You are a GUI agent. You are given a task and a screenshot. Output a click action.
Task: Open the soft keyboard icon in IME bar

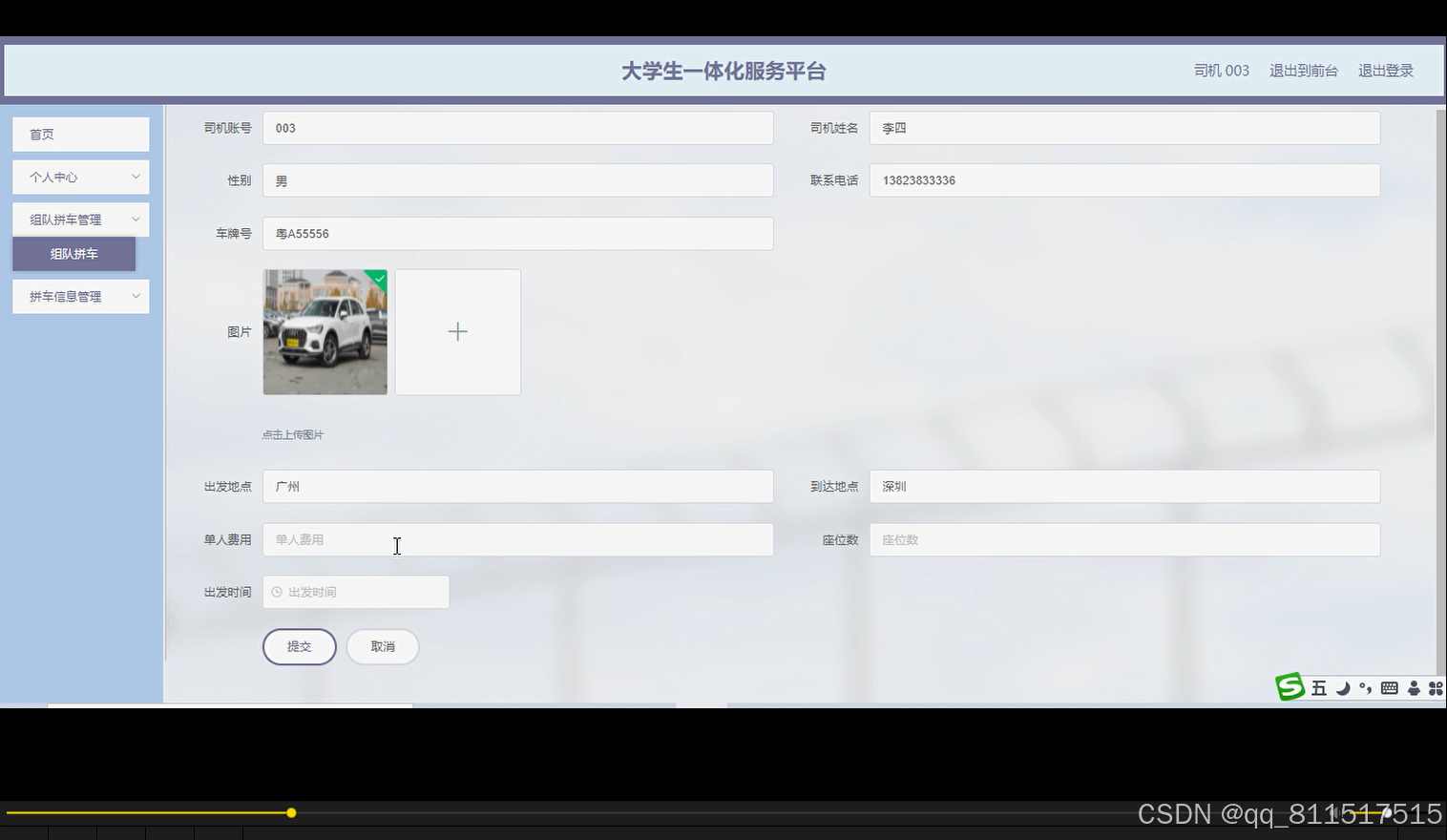[1390, 688]
